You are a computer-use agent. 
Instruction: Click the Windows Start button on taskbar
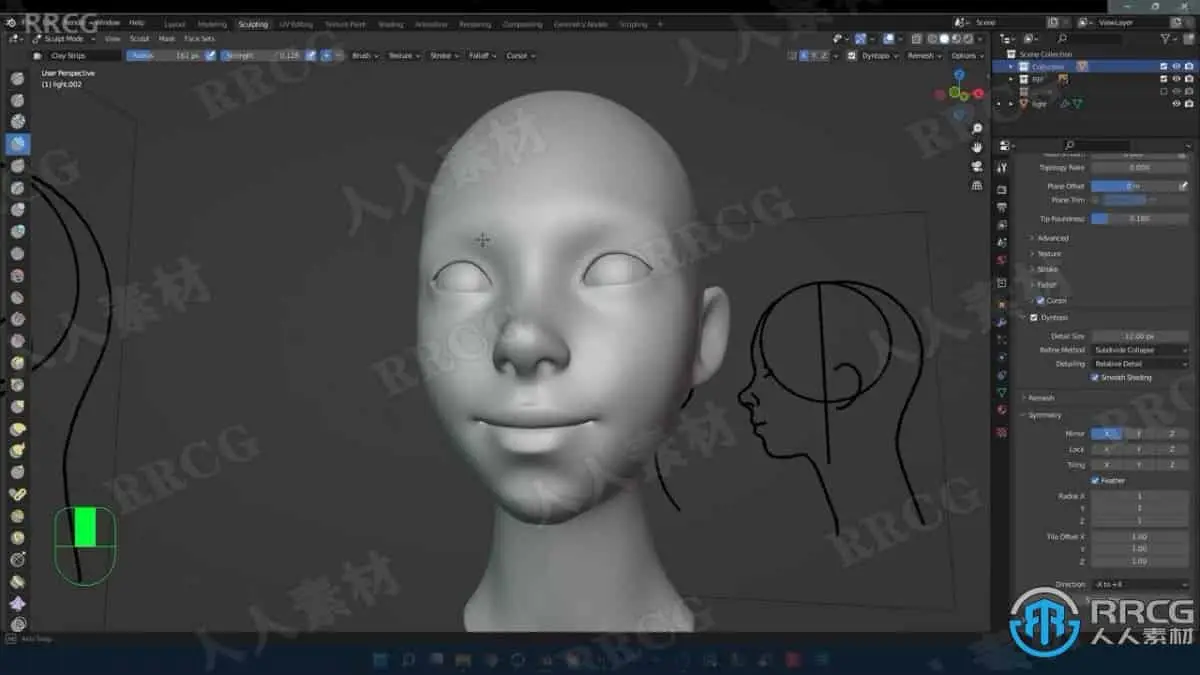(x=380, y=660)
